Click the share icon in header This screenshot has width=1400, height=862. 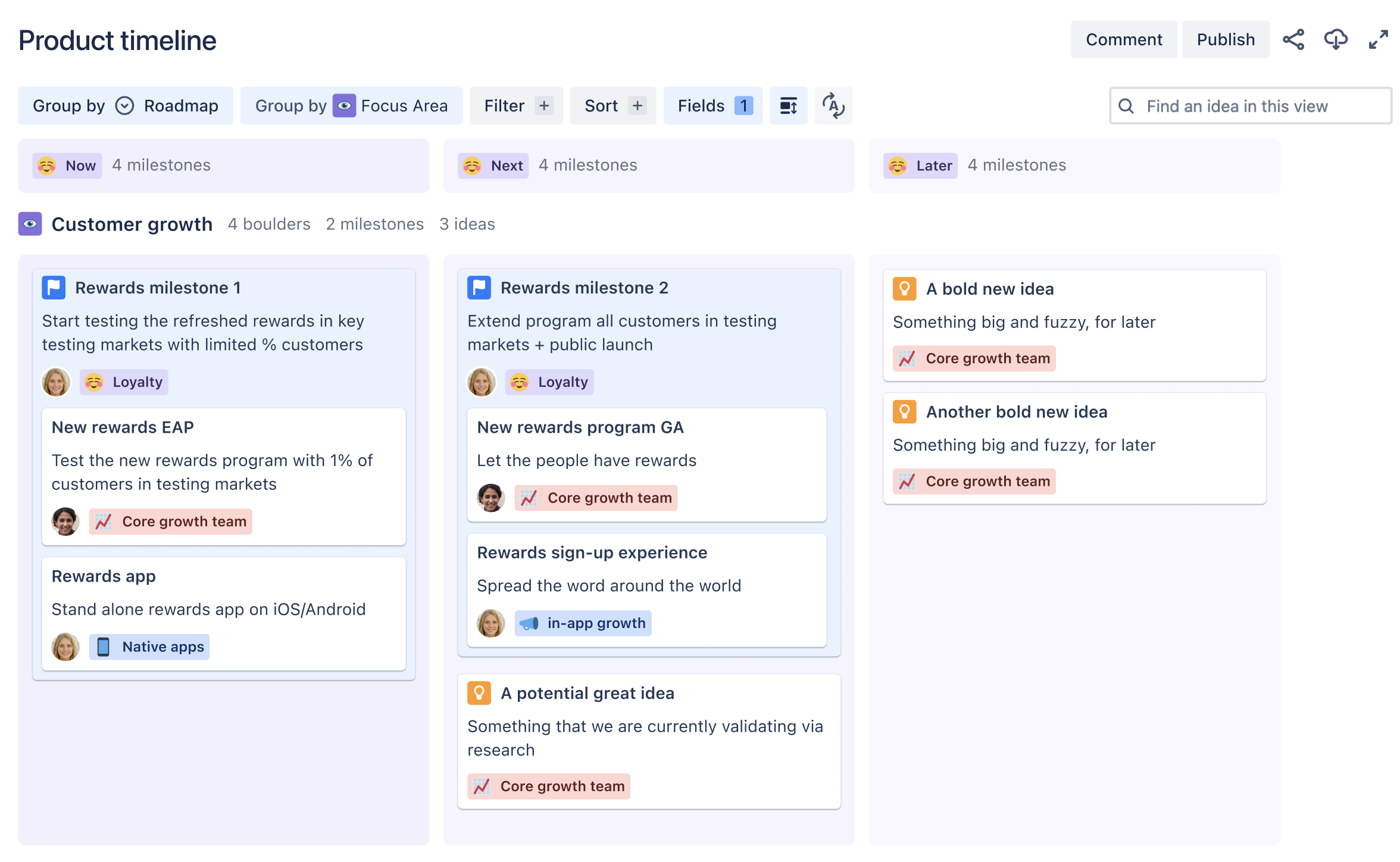1293,40
